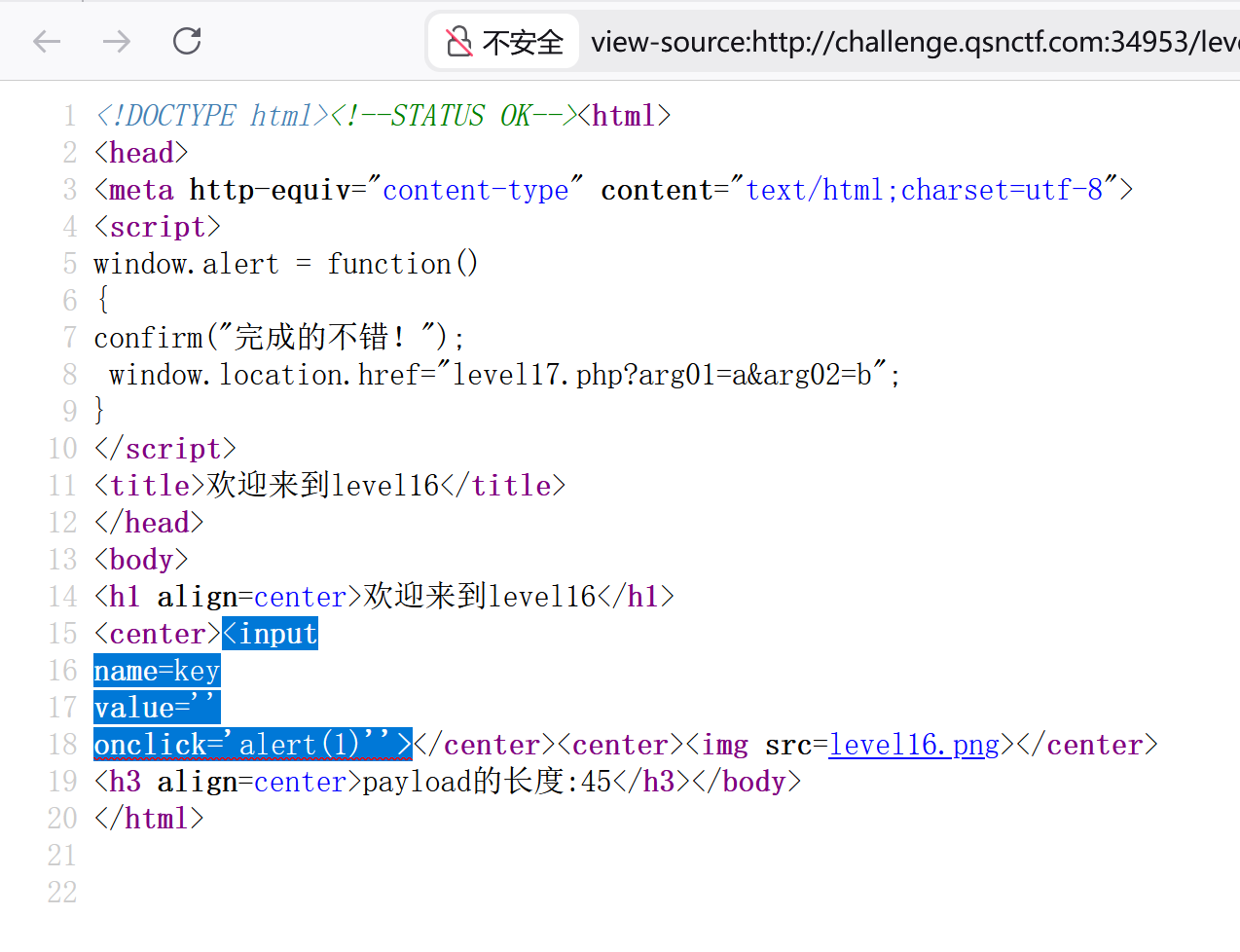Click the level17.php redirect URL string
The image size is (1240, 952).
point(662,375)
